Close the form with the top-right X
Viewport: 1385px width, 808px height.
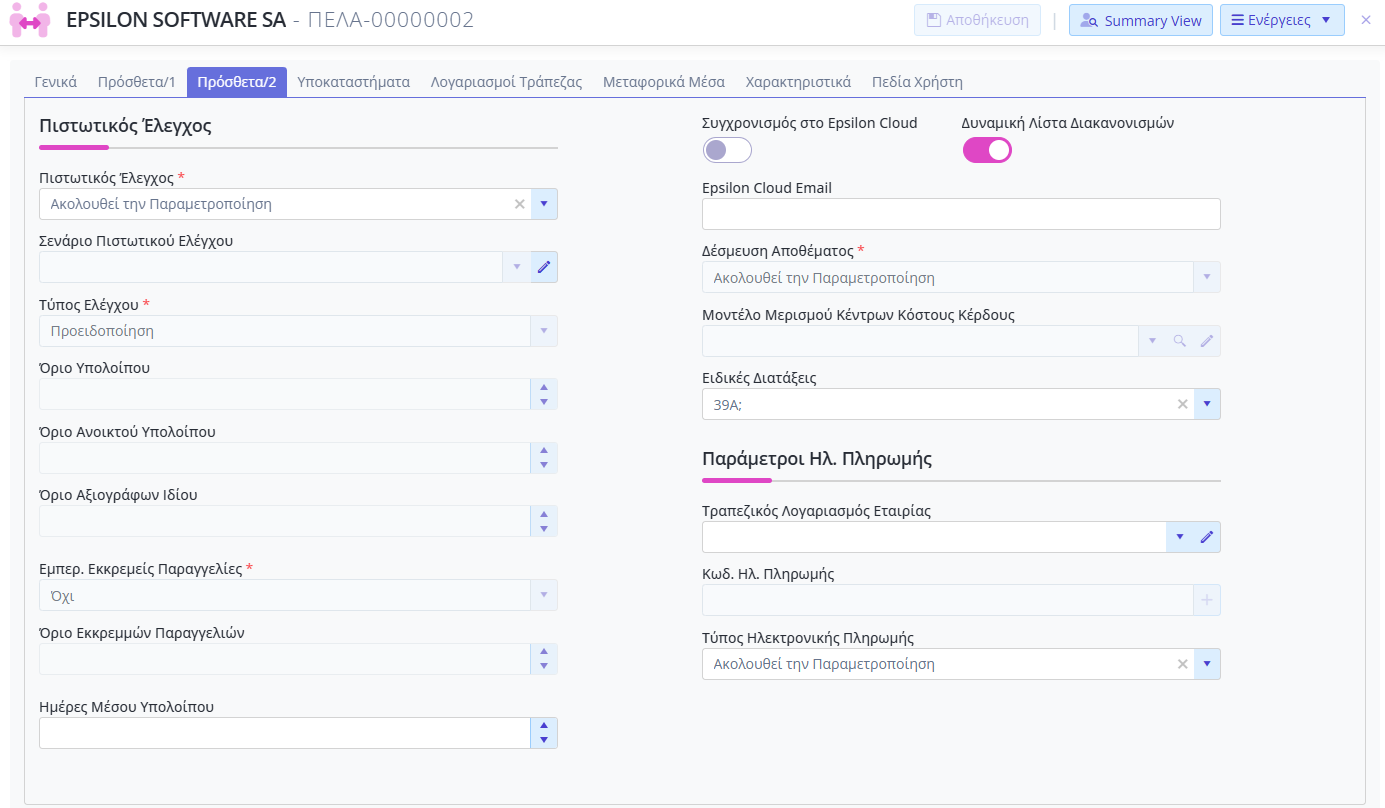click(1366, 20)
